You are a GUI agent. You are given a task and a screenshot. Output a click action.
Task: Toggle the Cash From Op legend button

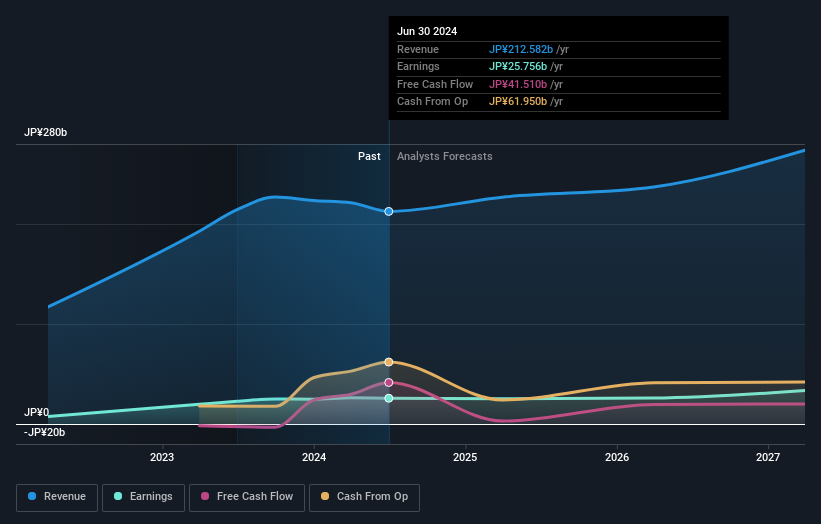(364, 497)
